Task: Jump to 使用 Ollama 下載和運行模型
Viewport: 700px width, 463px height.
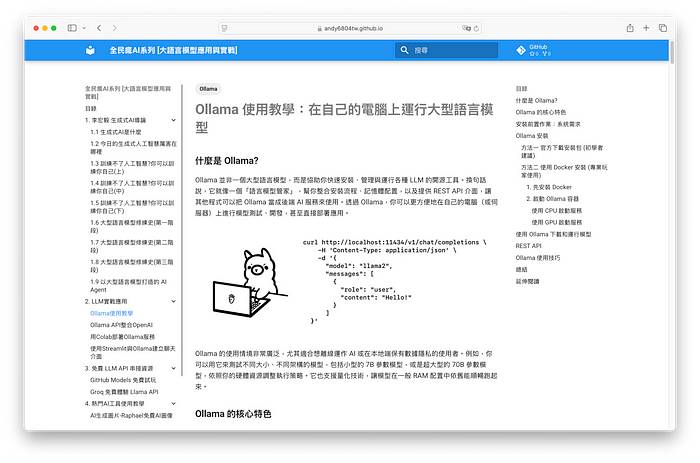Action: 554,234
